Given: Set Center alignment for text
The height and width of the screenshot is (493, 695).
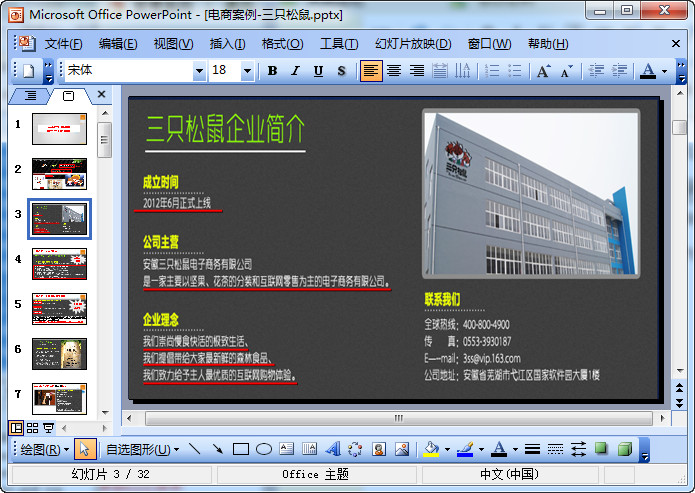Looking at the screenshot, I should point(394,71).
